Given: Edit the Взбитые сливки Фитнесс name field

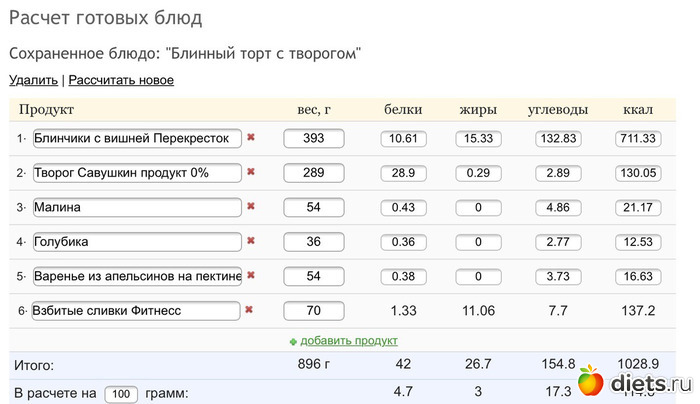Looking at the screenshot, I should click(136, 310).
